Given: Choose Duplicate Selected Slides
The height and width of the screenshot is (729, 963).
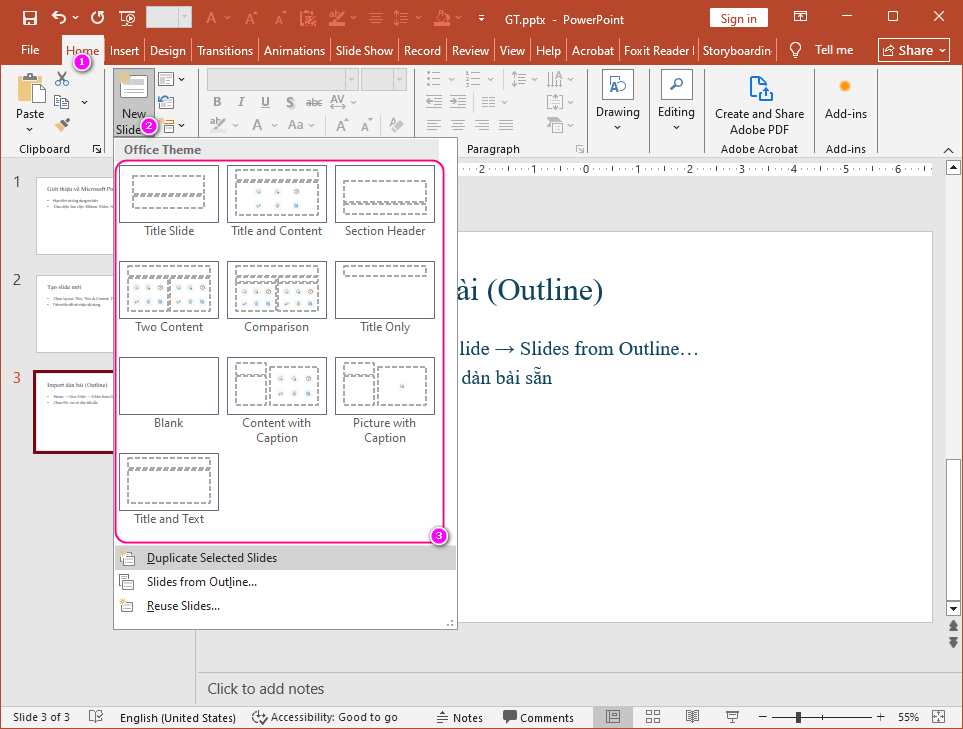Looking at the screenshot, I should point(210,557).
